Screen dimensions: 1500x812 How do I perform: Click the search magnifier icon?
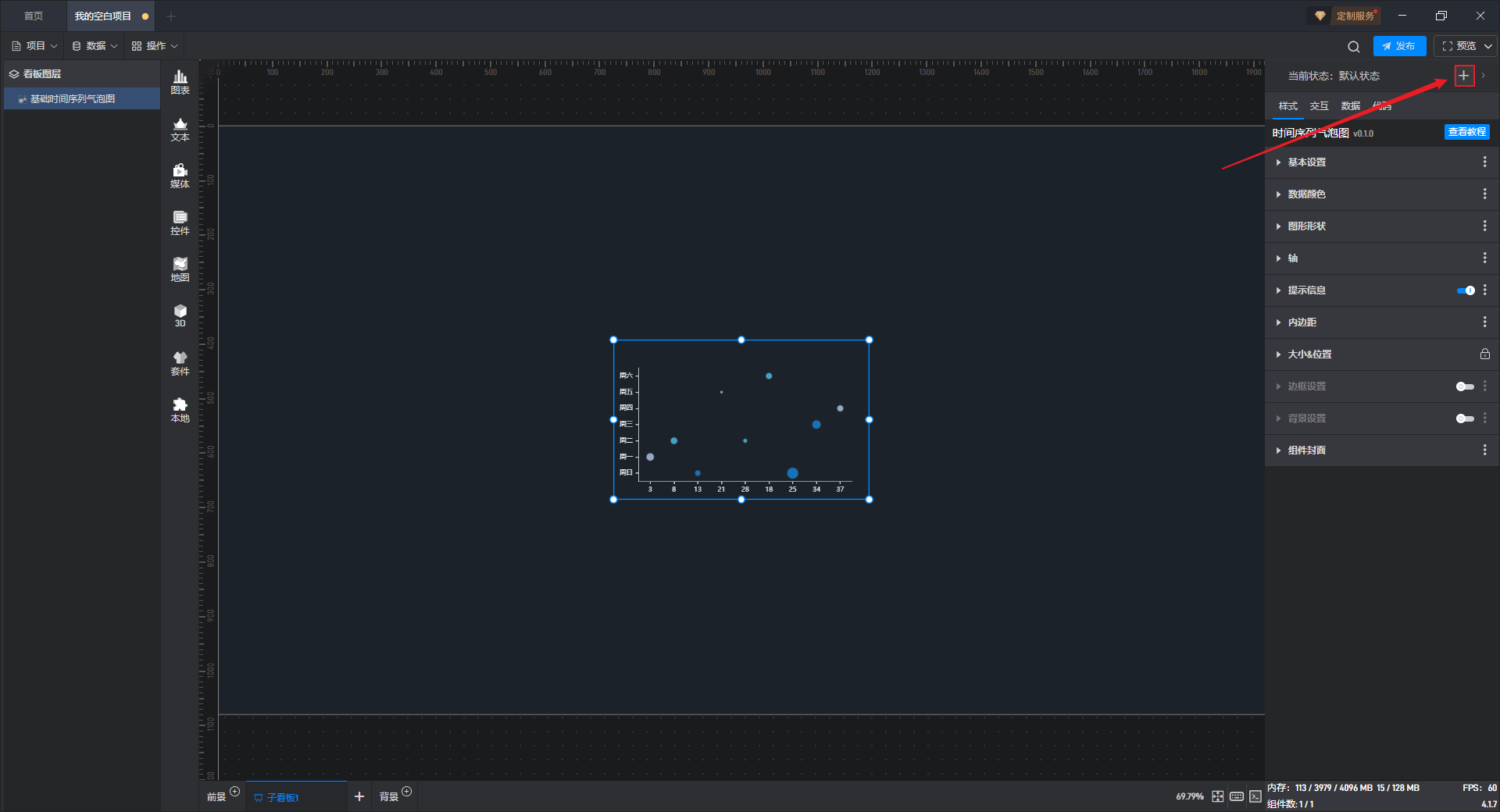click(1354, 46)
